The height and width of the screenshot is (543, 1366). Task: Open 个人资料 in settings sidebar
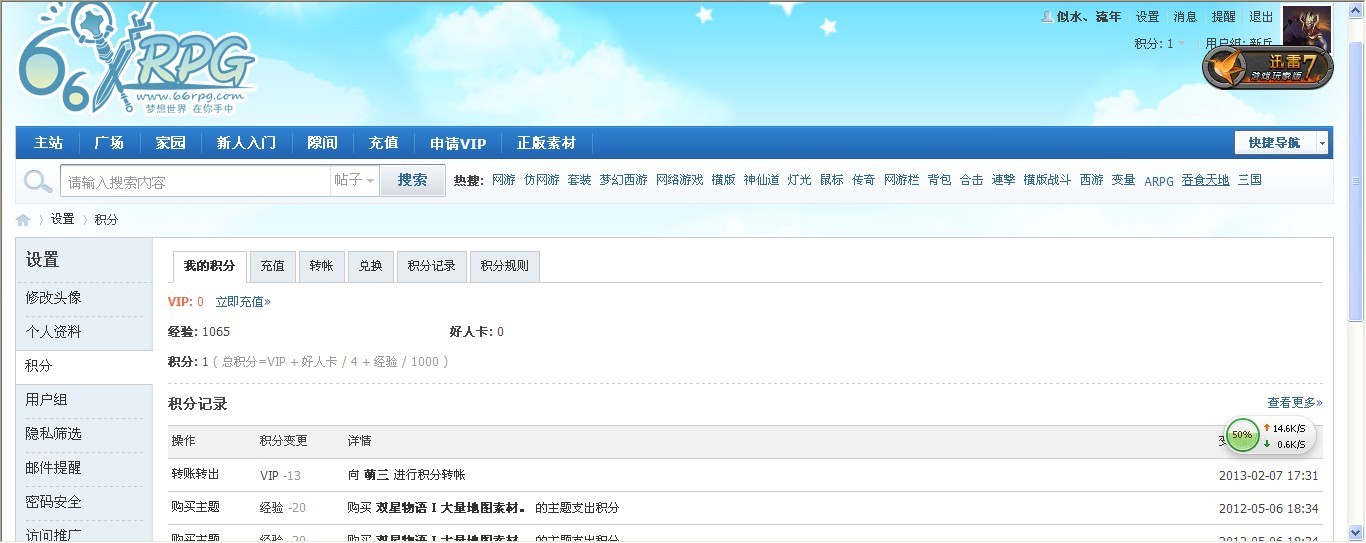point(54,332)
